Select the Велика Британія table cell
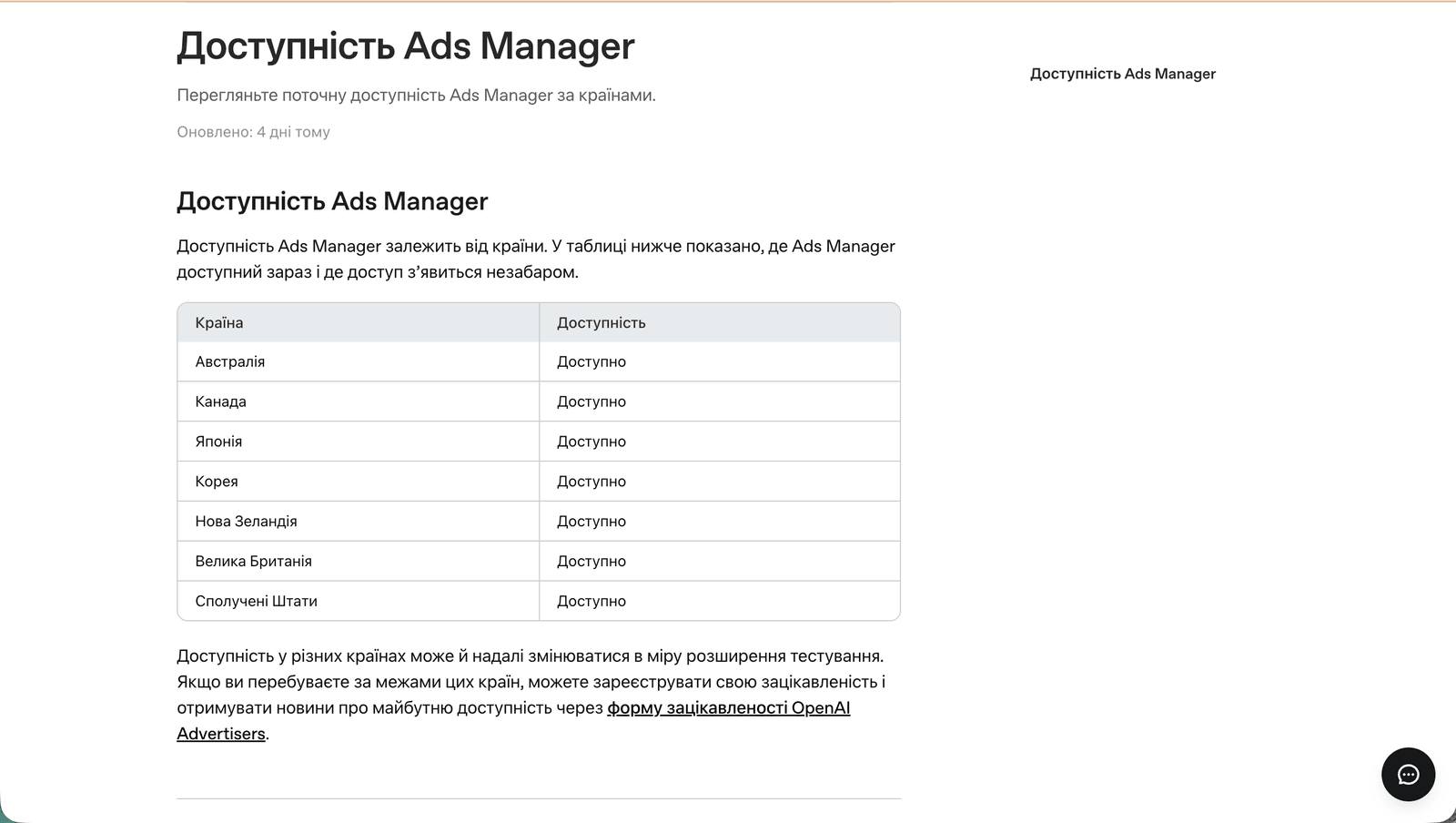Viewport: 1456px width, 823px height. [x=359, y=562]
